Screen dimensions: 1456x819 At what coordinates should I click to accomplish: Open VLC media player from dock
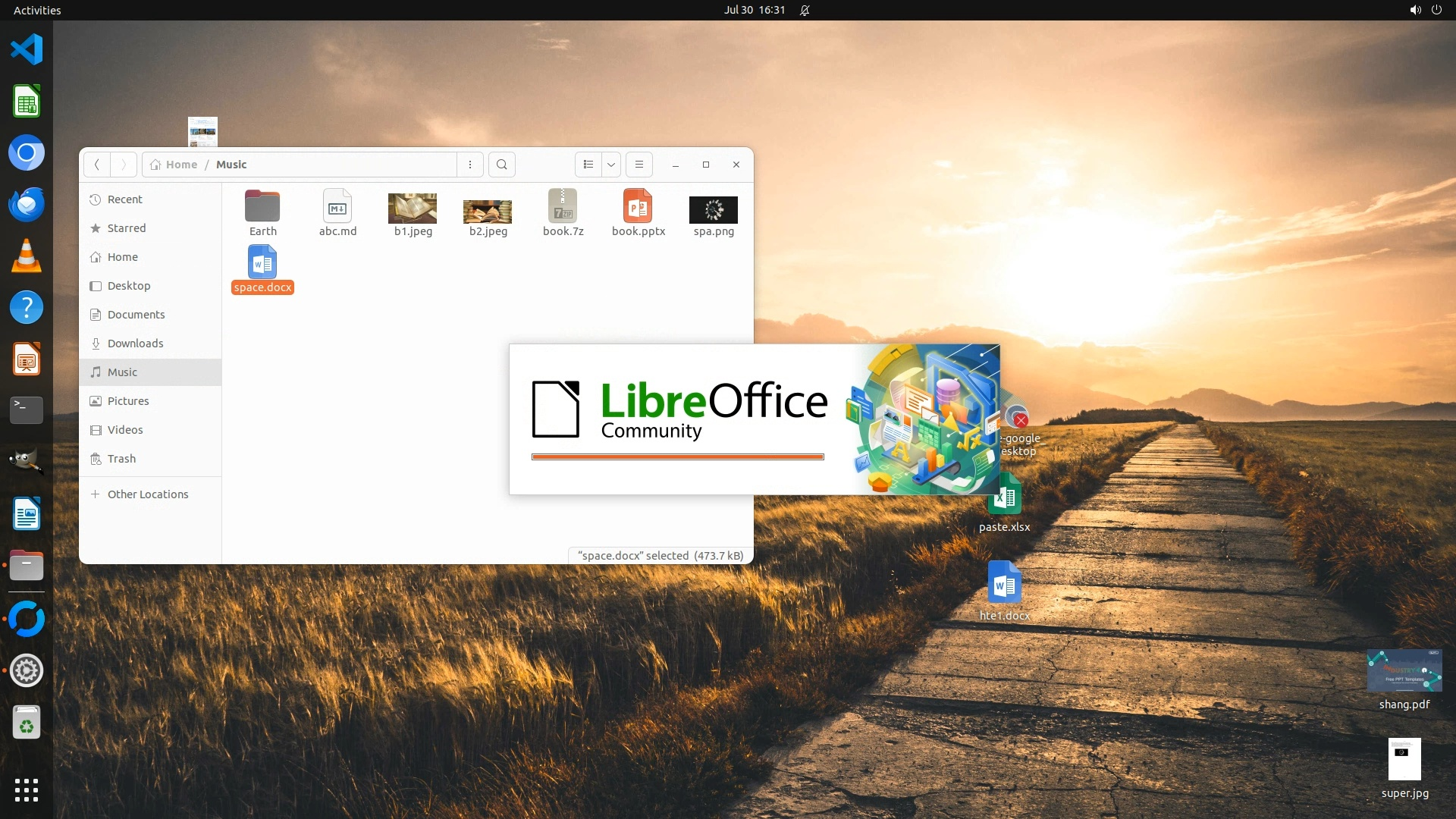pyautogui.click(x=27, y=256)
